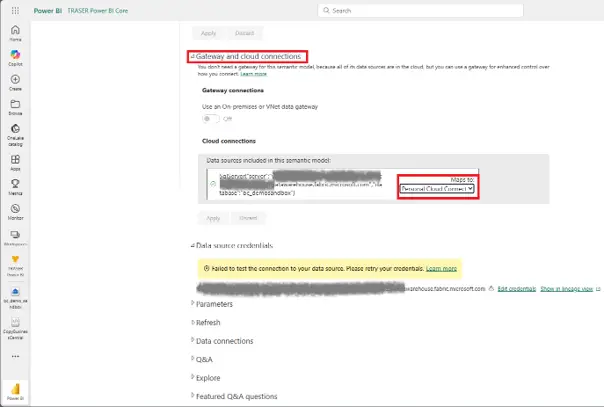Open Apps in the sidebar
604x407 pixels.
[15, 162]
